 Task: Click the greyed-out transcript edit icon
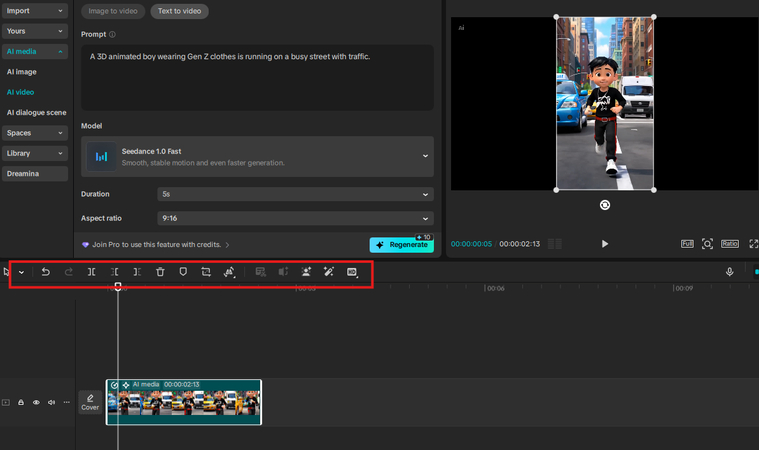260,272
